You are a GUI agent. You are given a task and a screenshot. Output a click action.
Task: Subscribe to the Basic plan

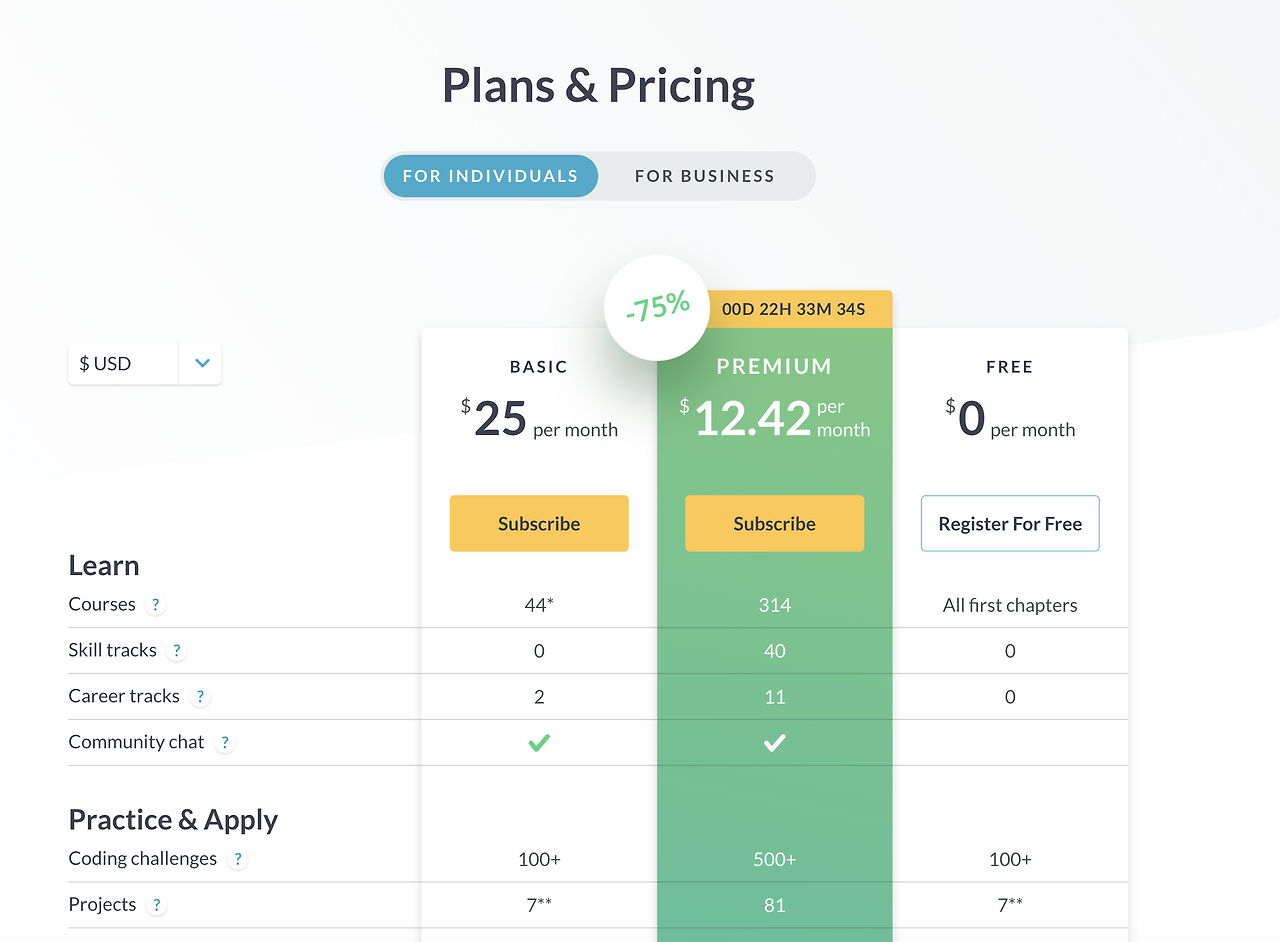539,523
